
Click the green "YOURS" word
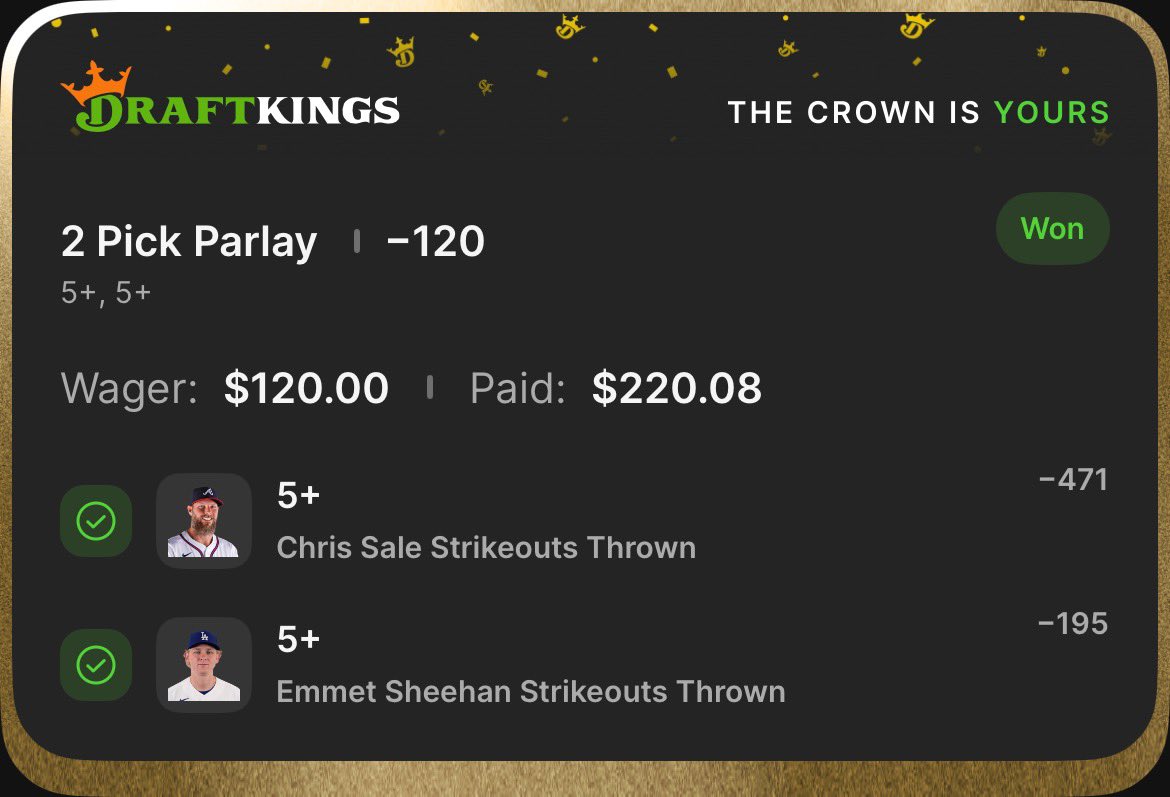(x=1051, y=112)
